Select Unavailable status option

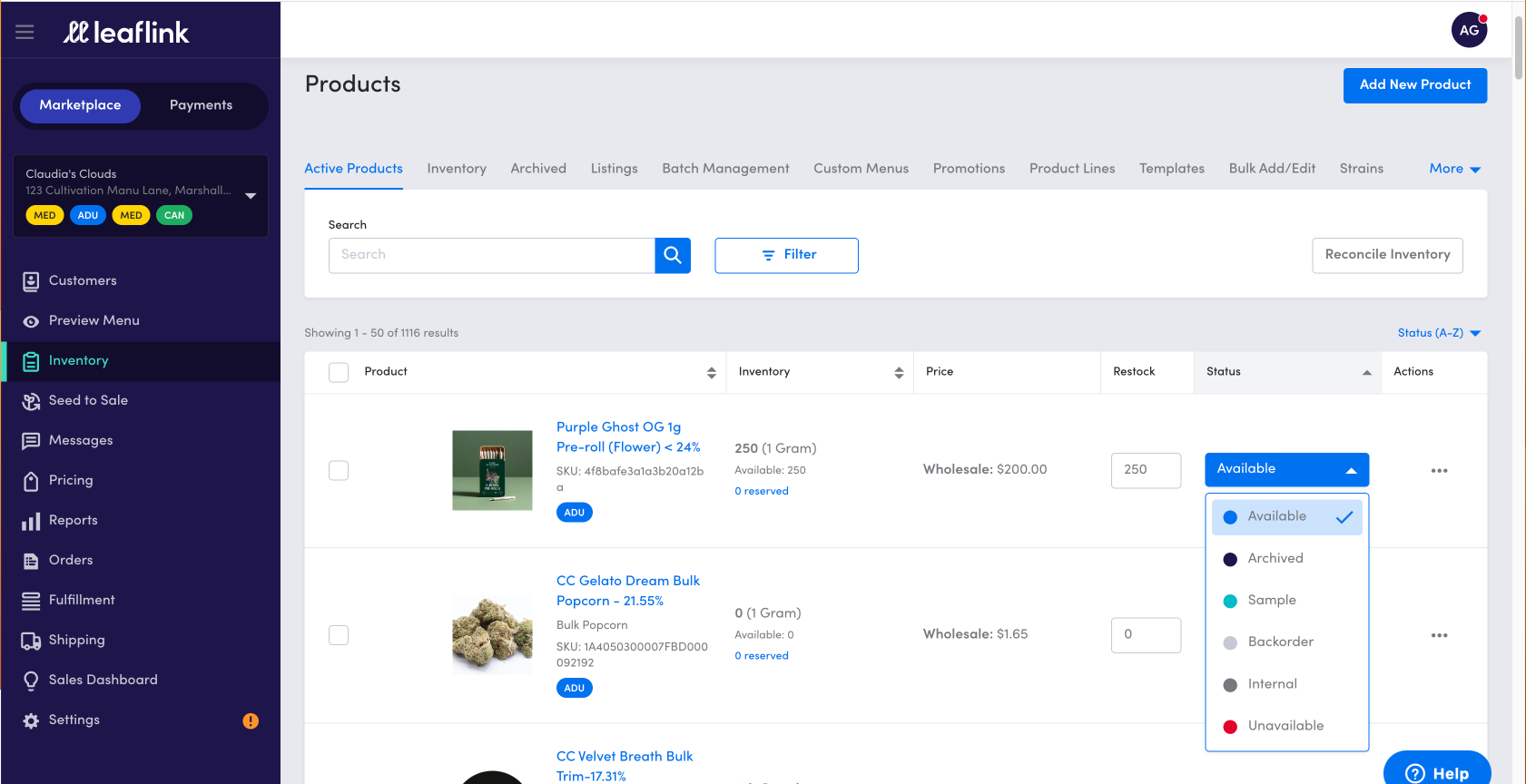(1286, 726)
